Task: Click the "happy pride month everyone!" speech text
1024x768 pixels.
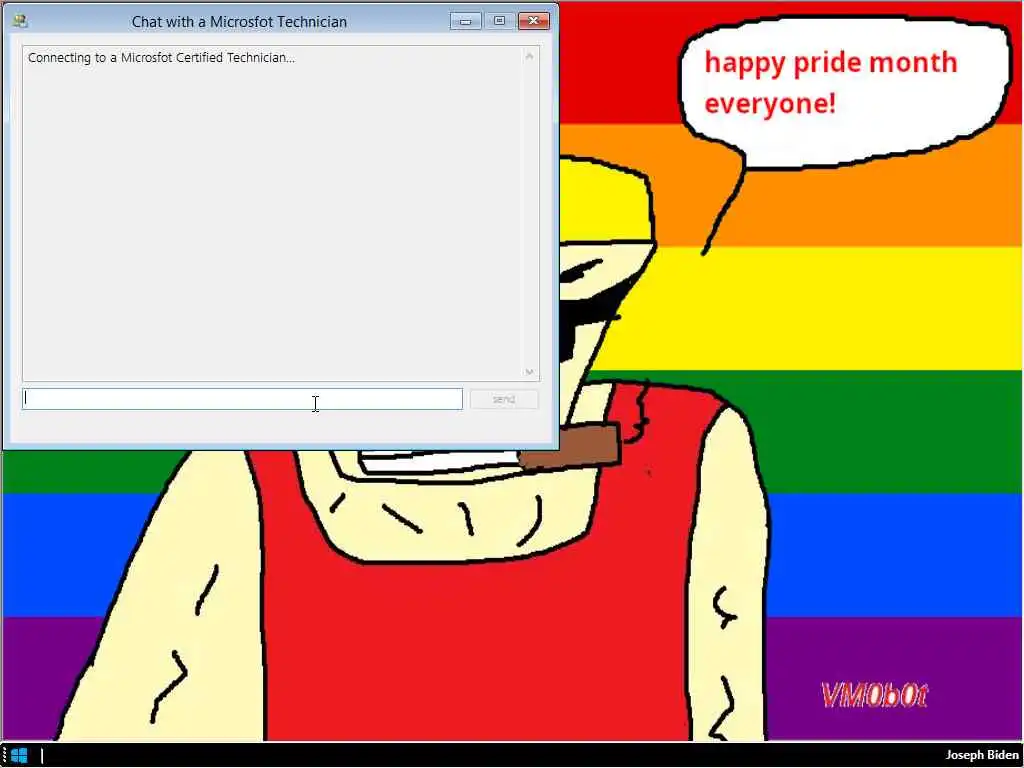Action: click(831, 83)
